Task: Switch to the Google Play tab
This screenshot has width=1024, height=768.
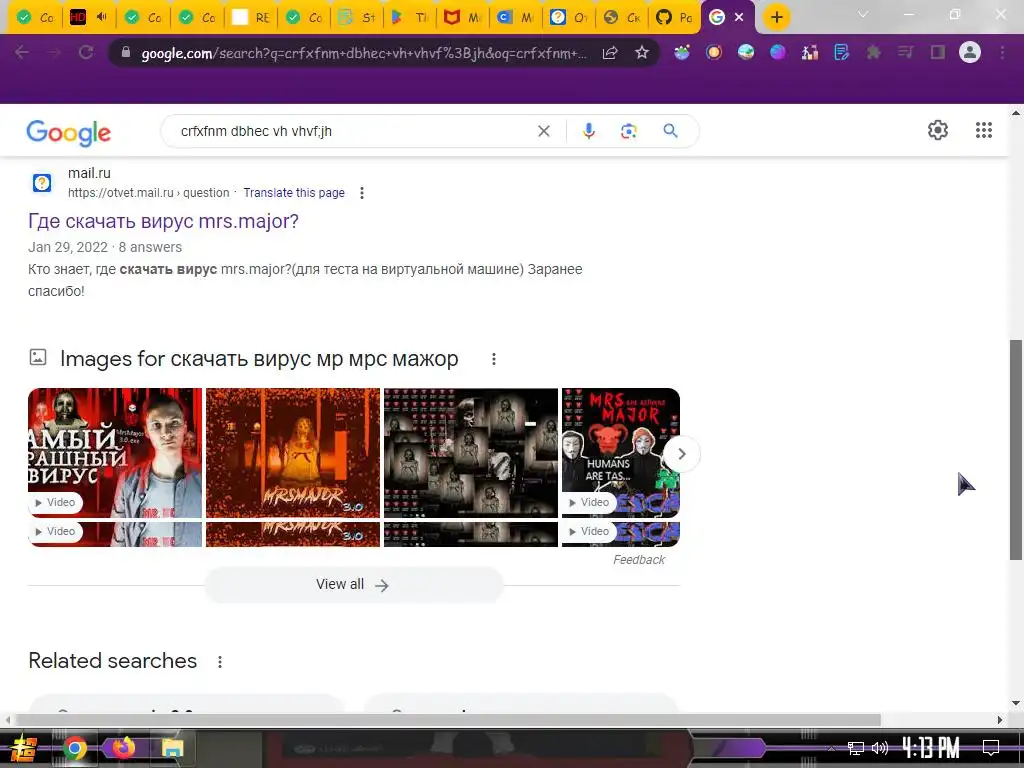Action: point(408,17)
